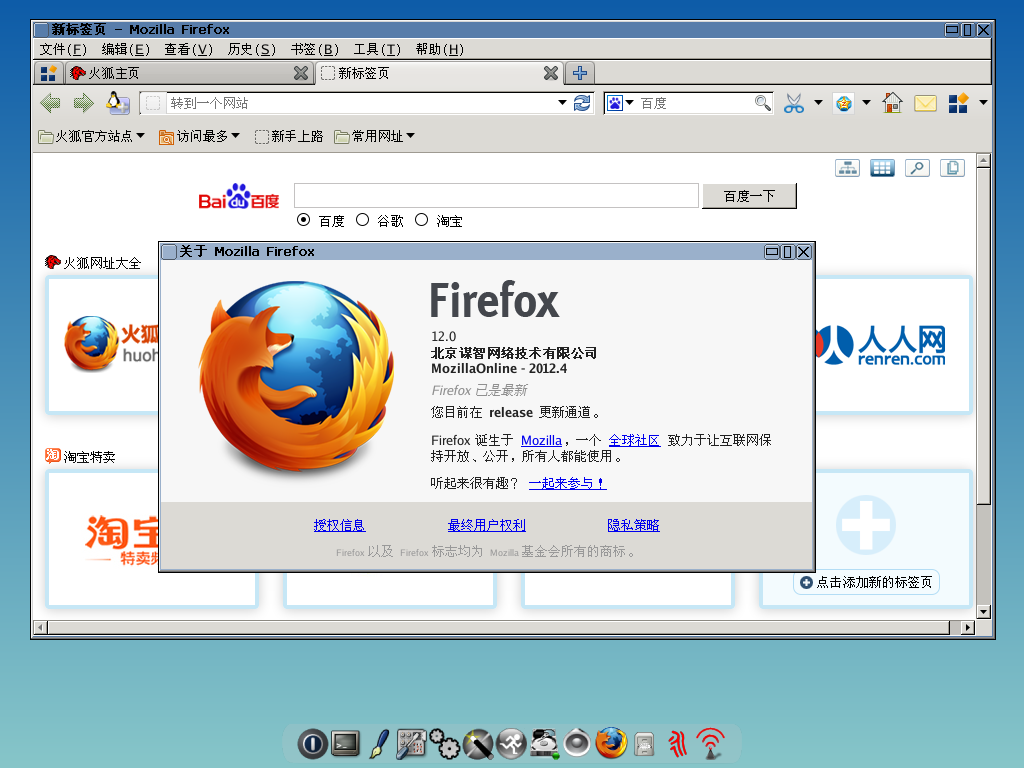Click the sitemap icon above the page
This screenshot has height=768, width=1024.
[847, 168]
